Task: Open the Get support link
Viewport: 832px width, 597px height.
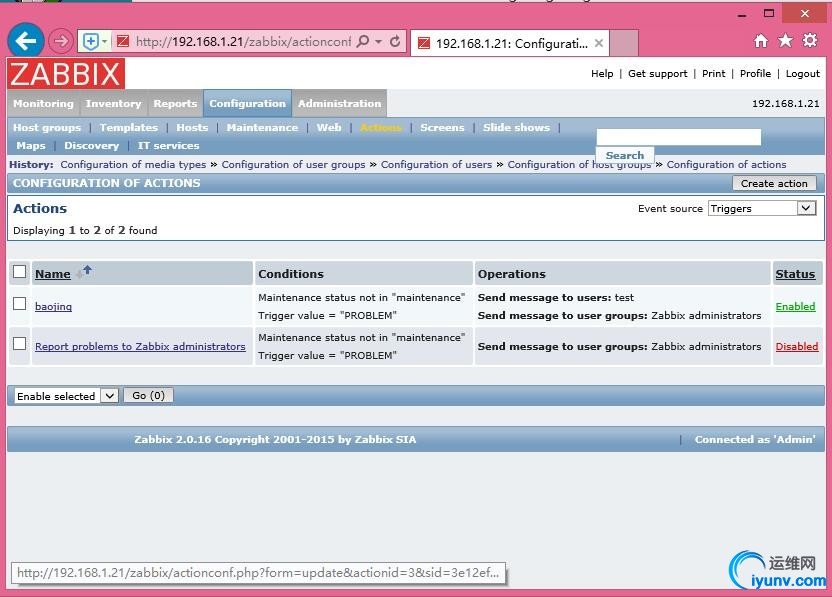Action: coord(657,73)
